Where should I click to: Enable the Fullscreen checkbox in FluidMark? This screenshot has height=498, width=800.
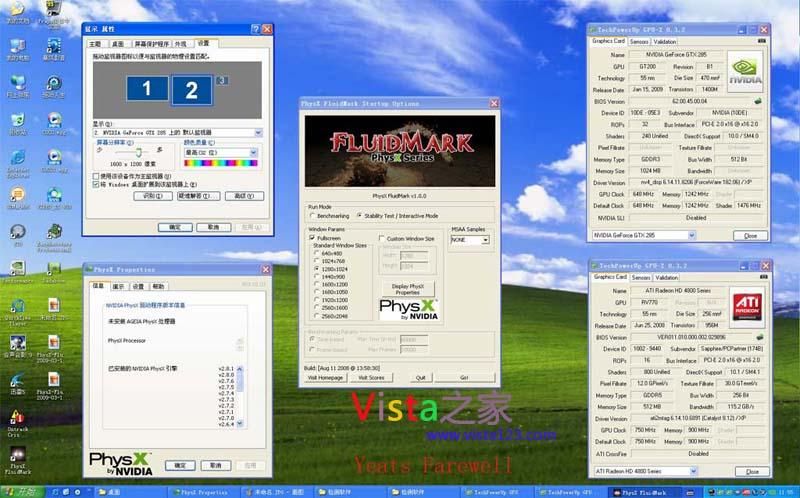(x=311, y=238)
